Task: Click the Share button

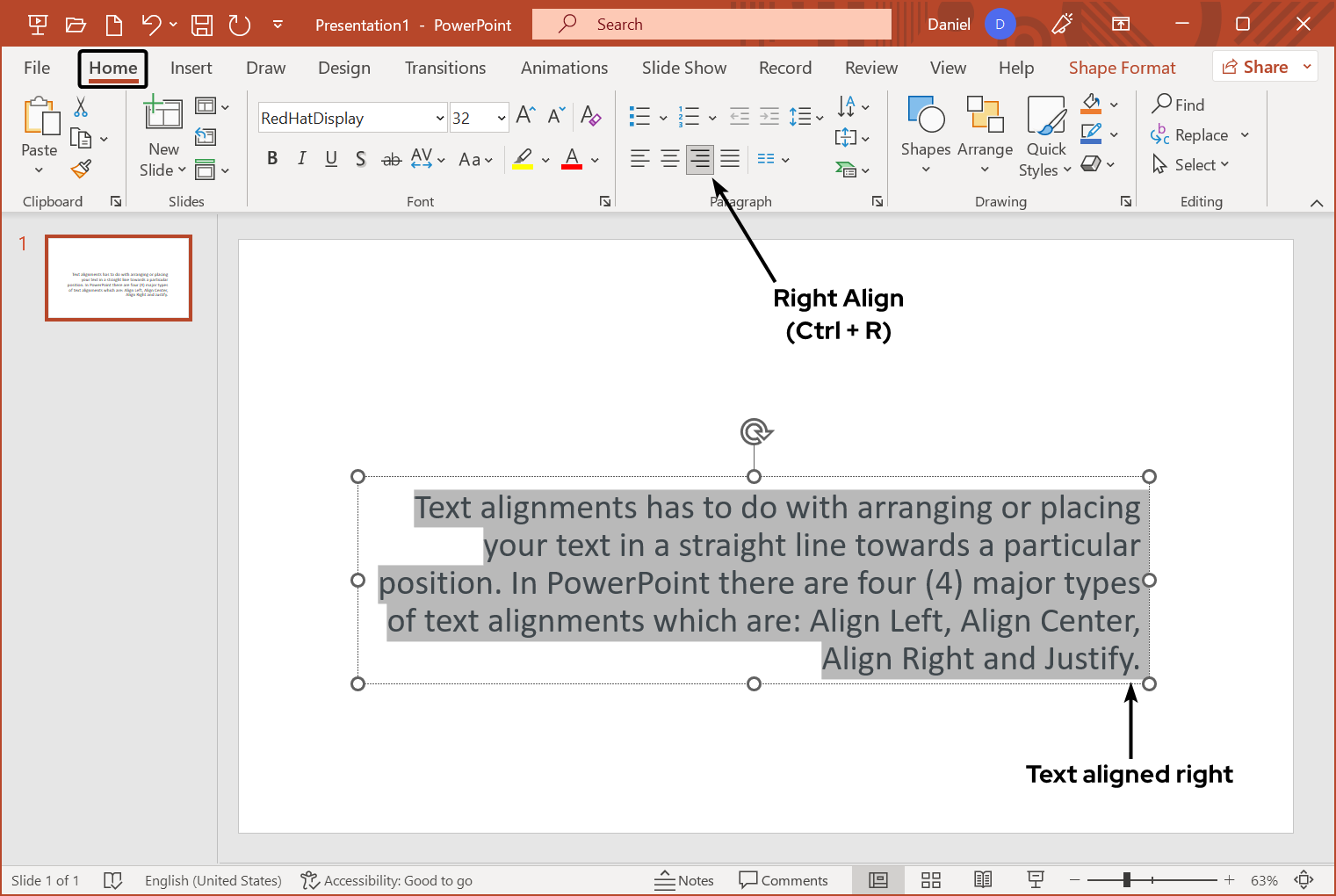Action: click(x=1264, y=66)
